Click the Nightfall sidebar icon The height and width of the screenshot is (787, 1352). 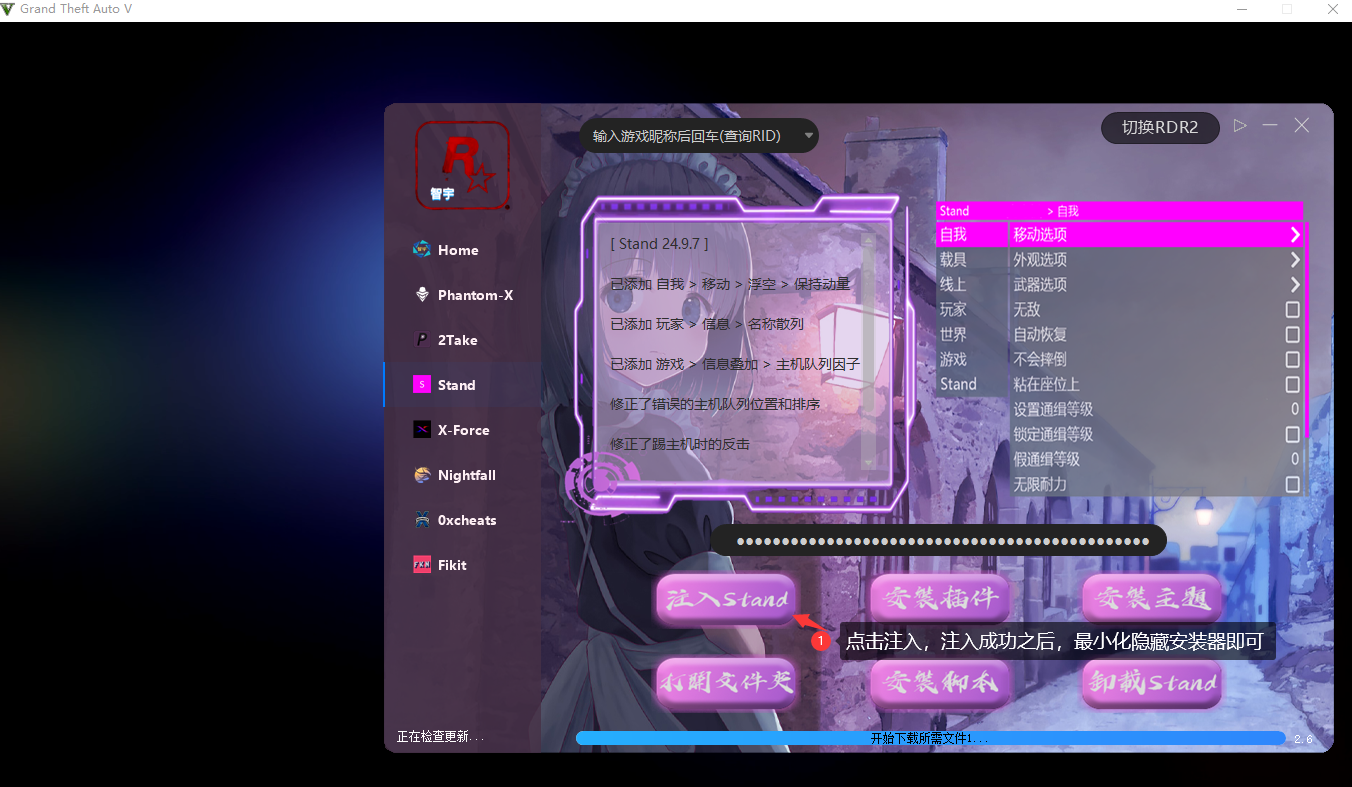(x=422, y=475)
